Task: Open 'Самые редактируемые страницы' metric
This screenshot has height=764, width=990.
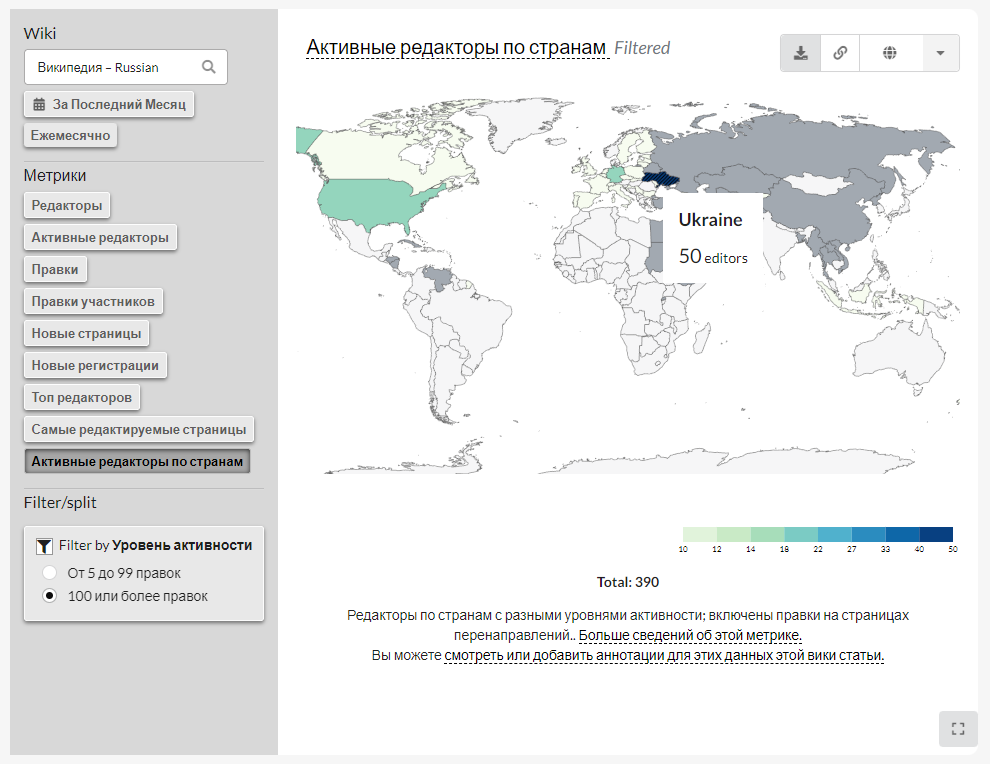Action: tap(139, 429)
